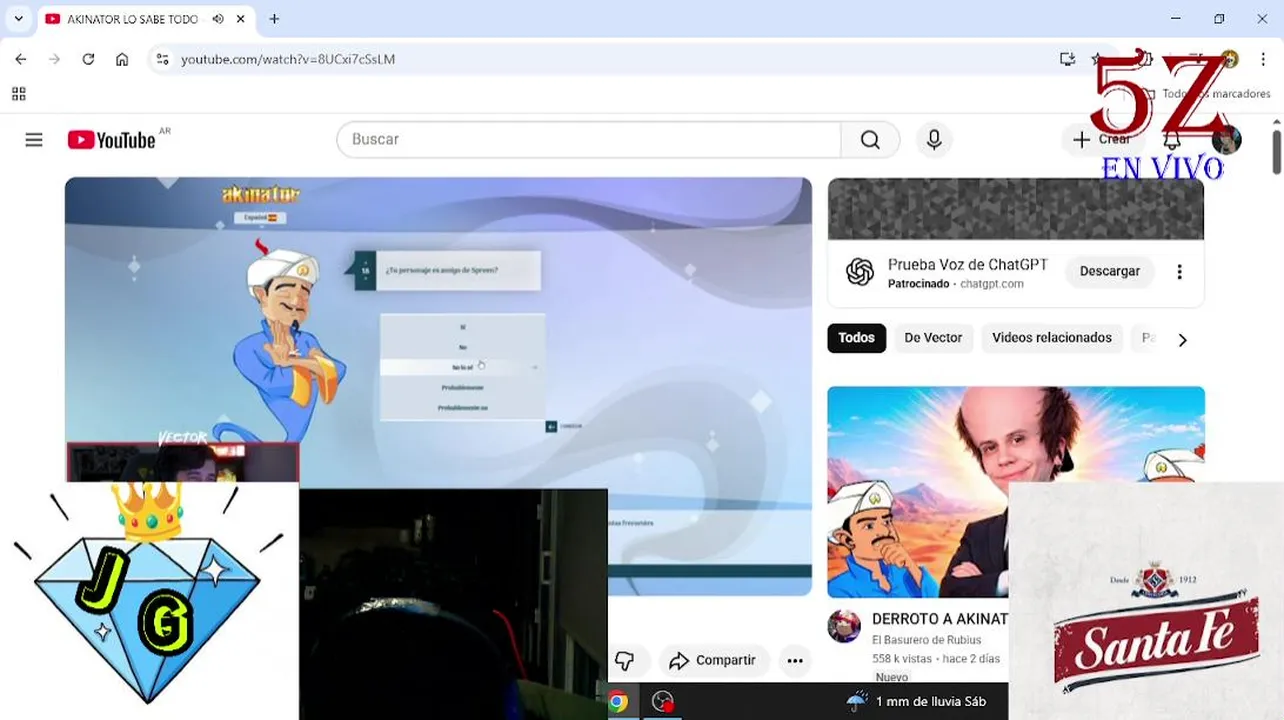Open the DERROTO A AKINAT video title
Image resolution: width=1284 pixels, height=720 pixels.
(x=939, y=619)
